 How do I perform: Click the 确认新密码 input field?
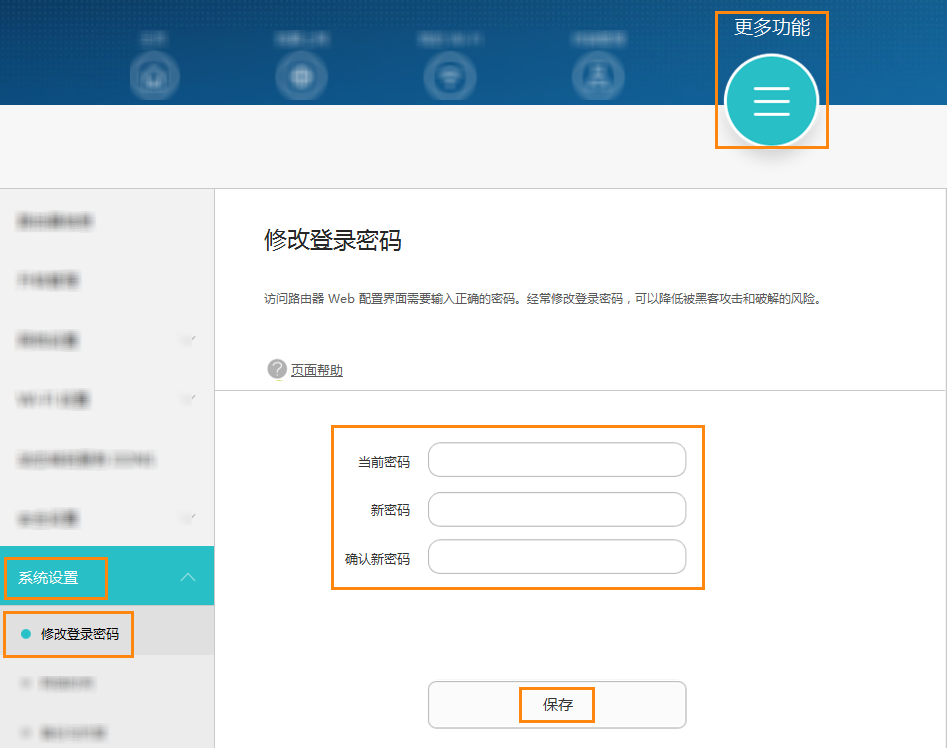tap(556, 556)
